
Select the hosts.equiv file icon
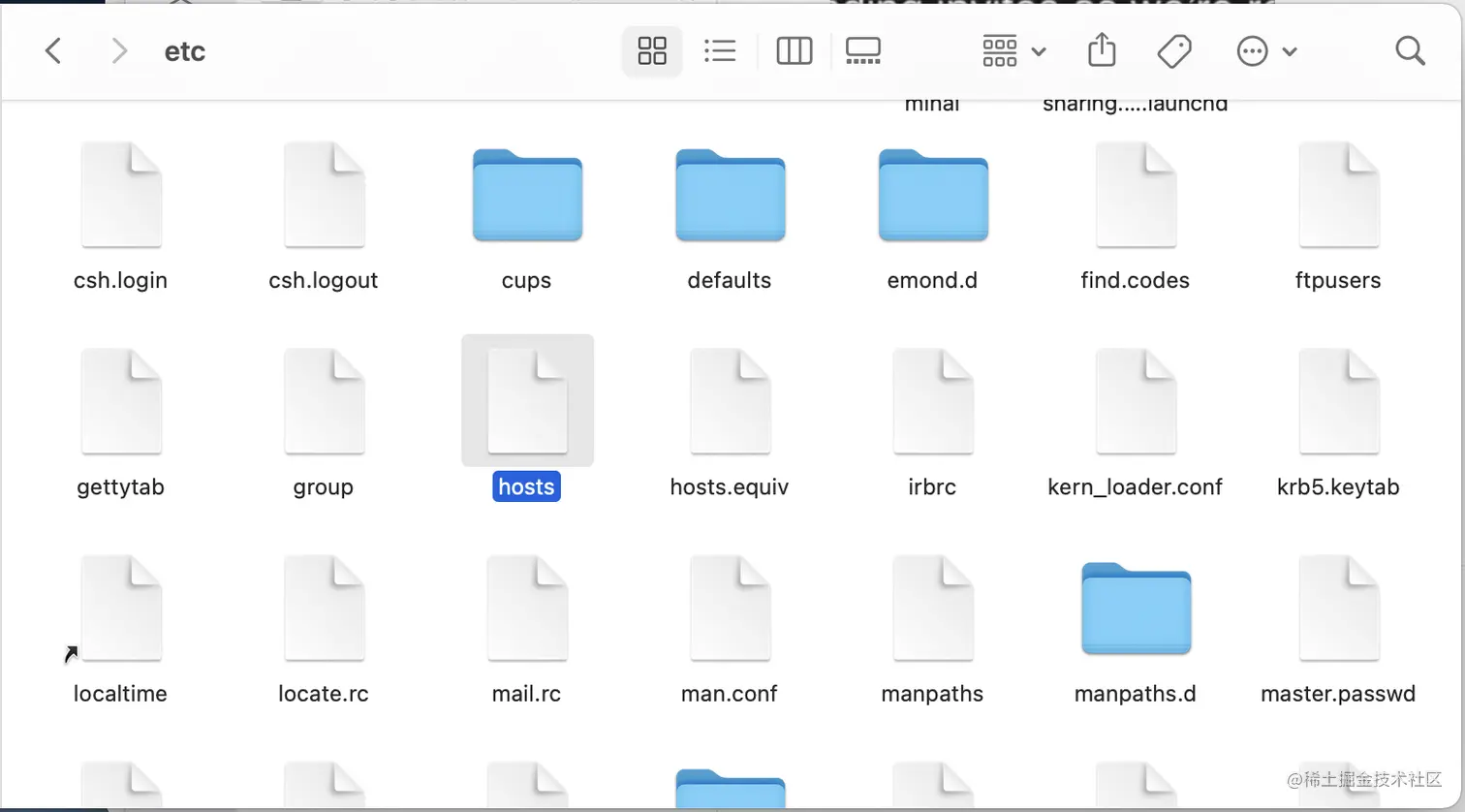tap(730, 401)
